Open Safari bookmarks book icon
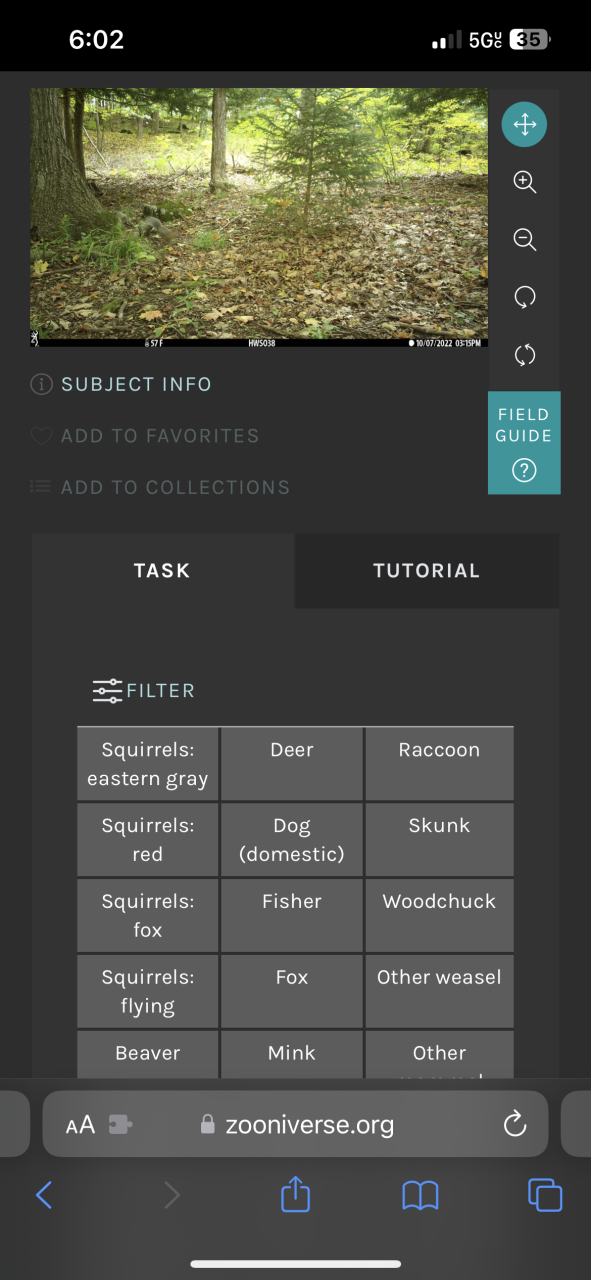The width and height of the screenshot is (591, 1280). pos(420,1195)
